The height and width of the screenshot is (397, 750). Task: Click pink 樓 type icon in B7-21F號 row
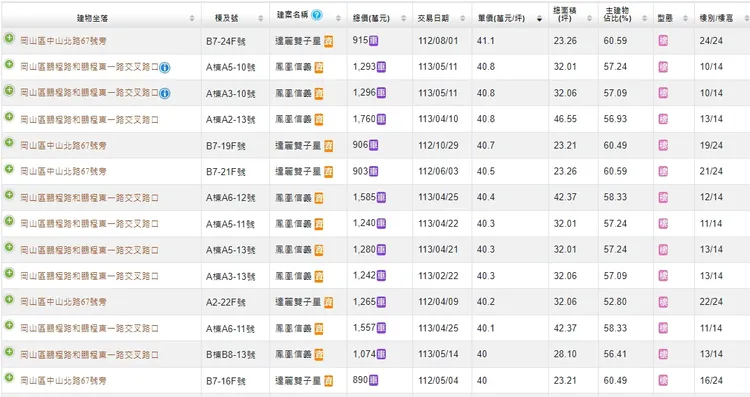point(663,171)
